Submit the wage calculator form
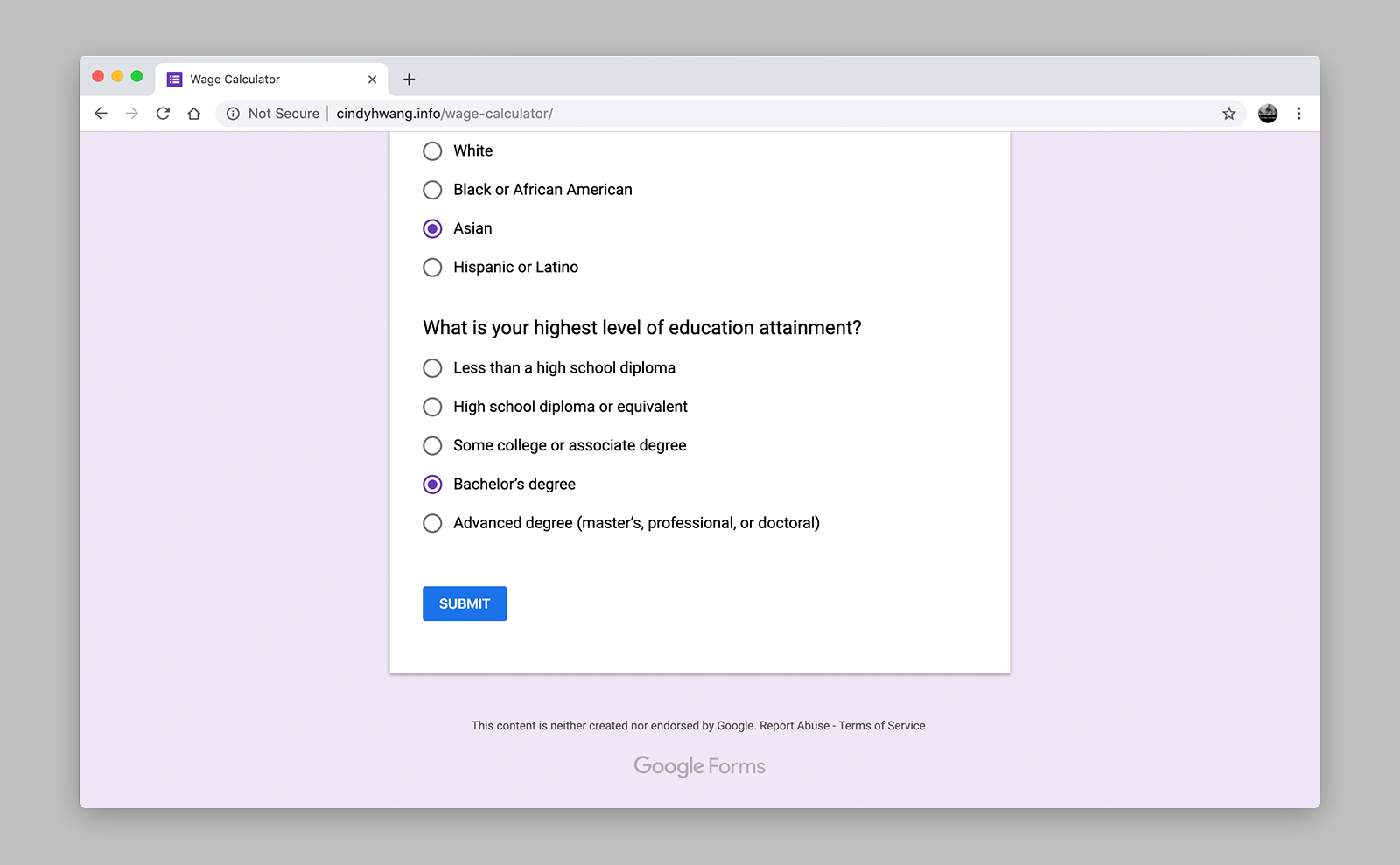 click(x=465, y=603)
